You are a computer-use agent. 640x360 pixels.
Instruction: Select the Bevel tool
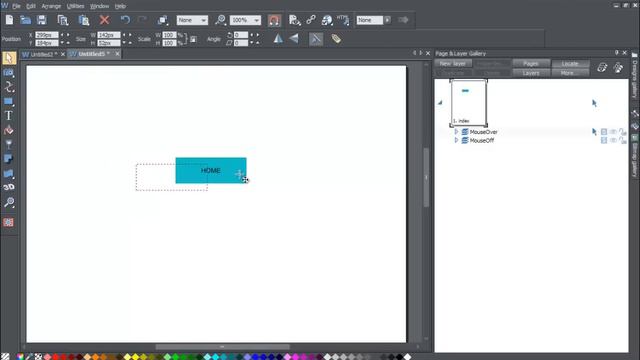(9, 173)
